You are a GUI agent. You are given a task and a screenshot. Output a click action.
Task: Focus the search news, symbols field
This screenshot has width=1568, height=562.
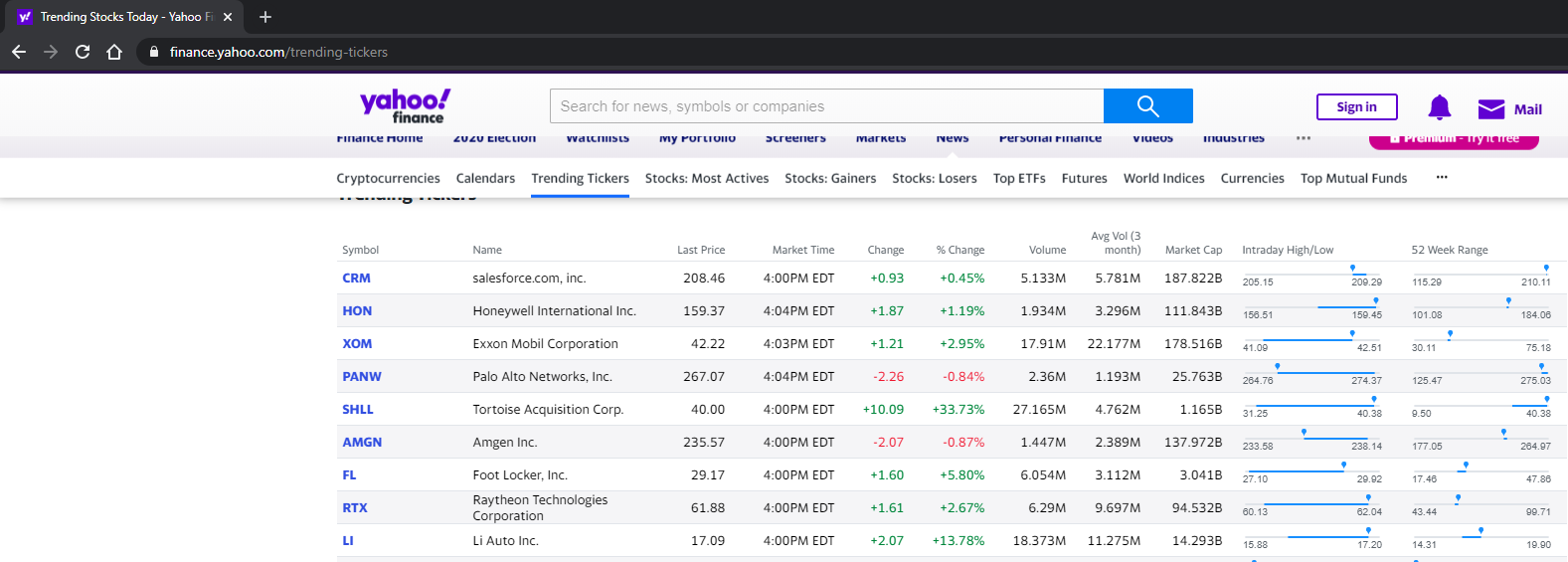click(x=826, y=105)
